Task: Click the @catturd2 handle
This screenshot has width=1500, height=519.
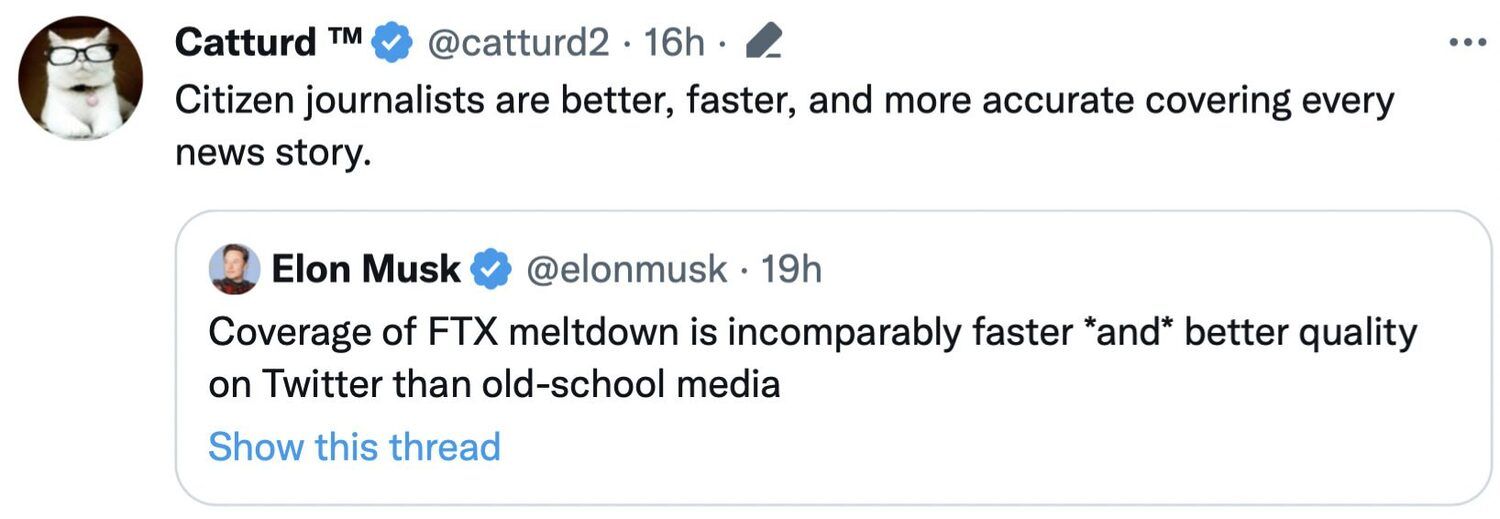Action: [x=518, y=43]
